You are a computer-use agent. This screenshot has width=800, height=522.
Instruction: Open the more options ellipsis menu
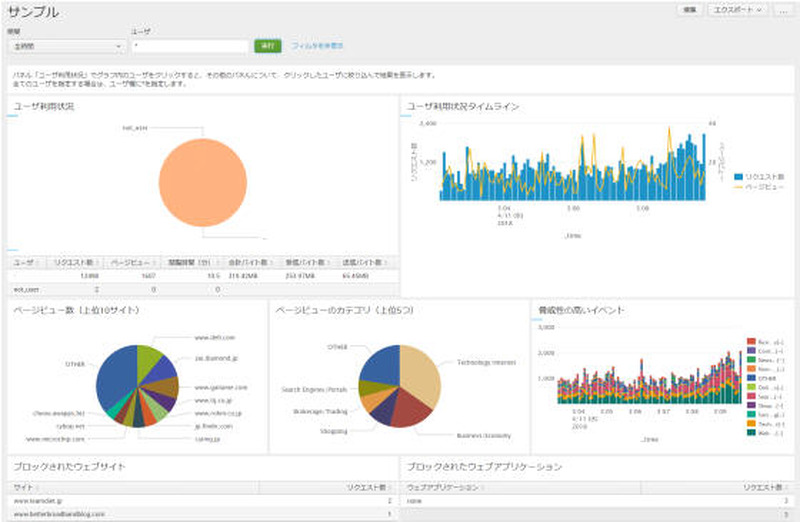785,9
